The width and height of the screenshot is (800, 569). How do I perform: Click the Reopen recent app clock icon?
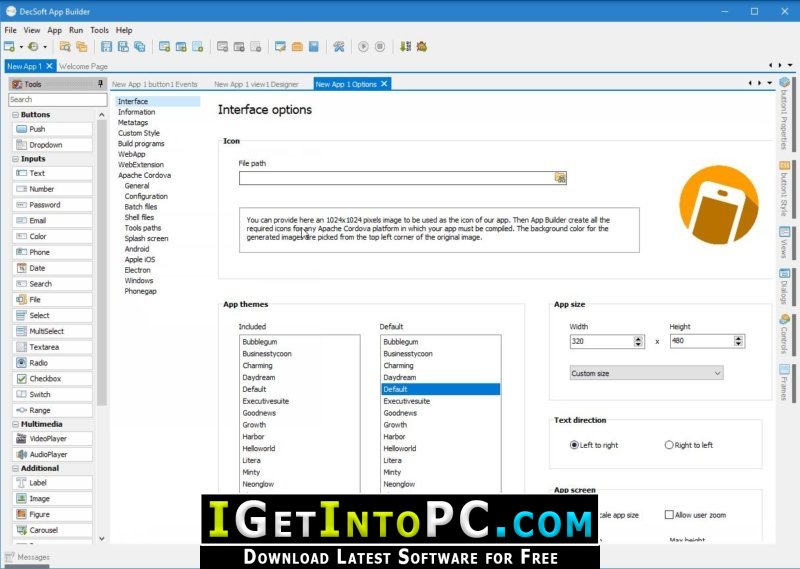(x=33, y=46)
